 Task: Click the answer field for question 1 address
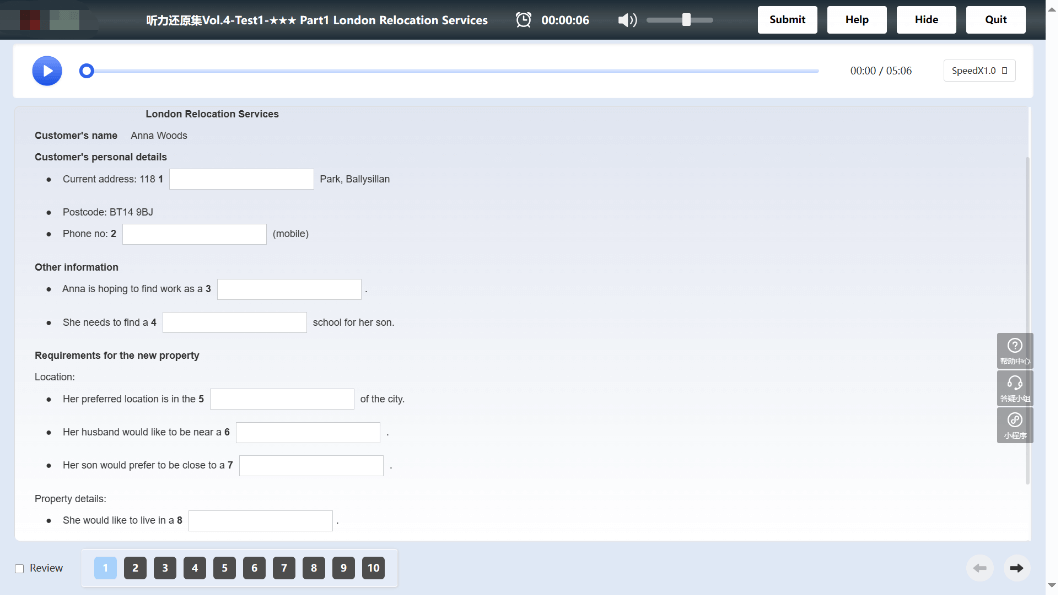(x=242, y=179)
